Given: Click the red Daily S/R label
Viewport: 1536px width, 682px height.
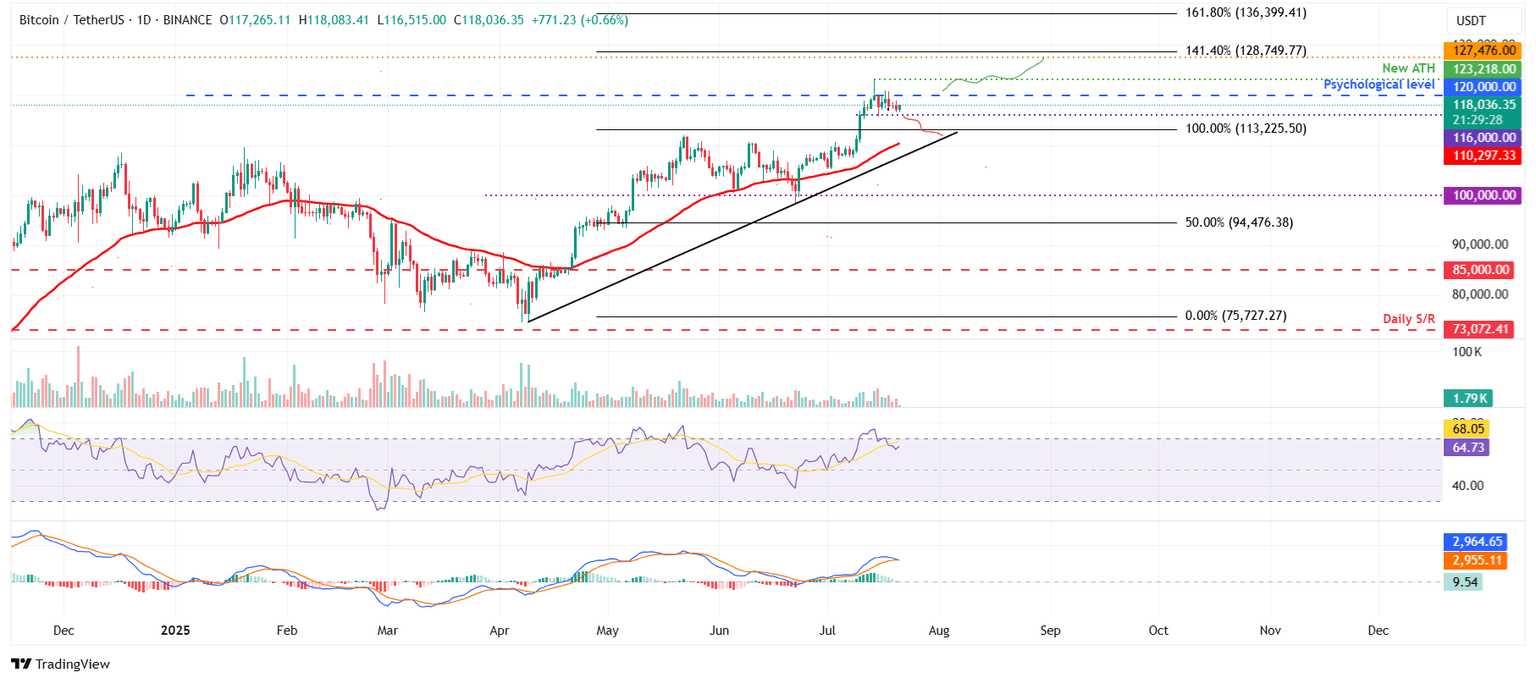Looking at the screenshot, I should [x=1407, y=318].
